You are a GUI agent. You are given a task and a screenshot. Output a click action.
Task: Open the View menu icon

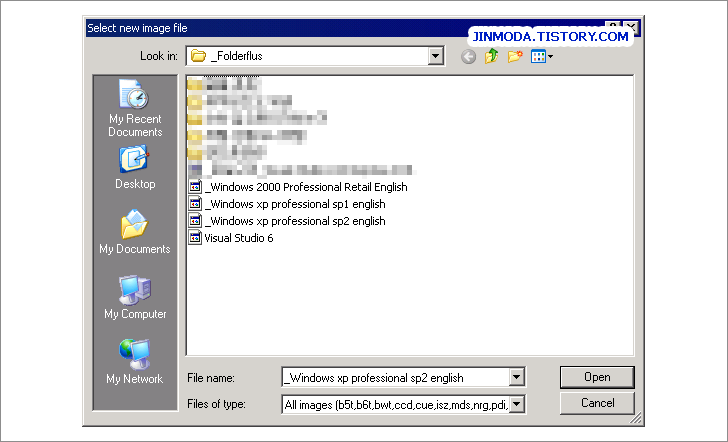542,57
